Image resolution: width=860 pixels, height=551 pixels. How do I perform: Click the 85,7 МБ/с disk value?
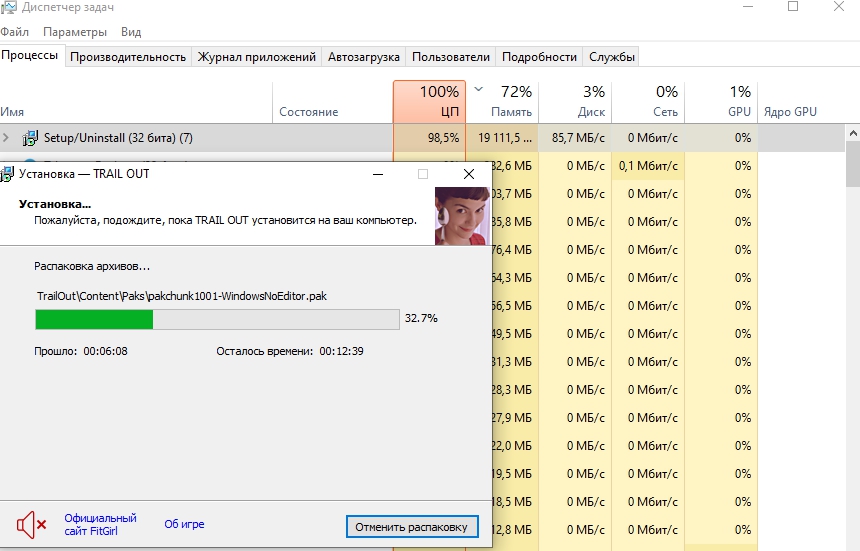pos(575,138)
